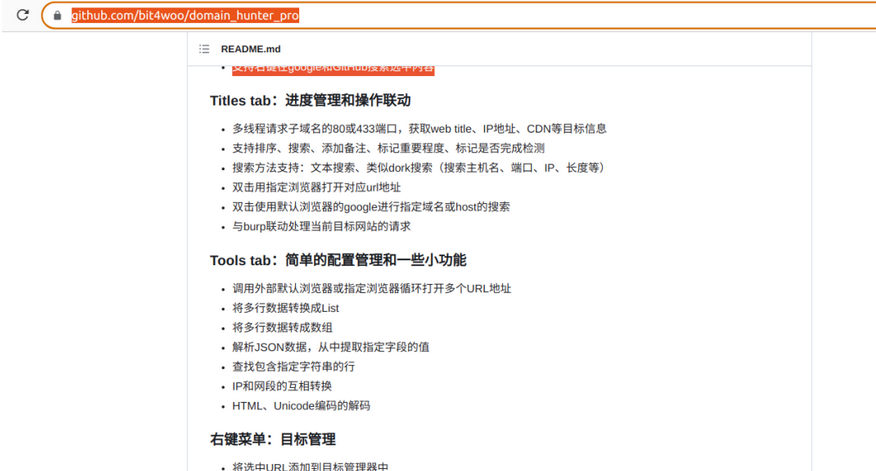
Task: Click the line 'HTML、Unicode编码的解码'
Action: click(x=301, y=406)
